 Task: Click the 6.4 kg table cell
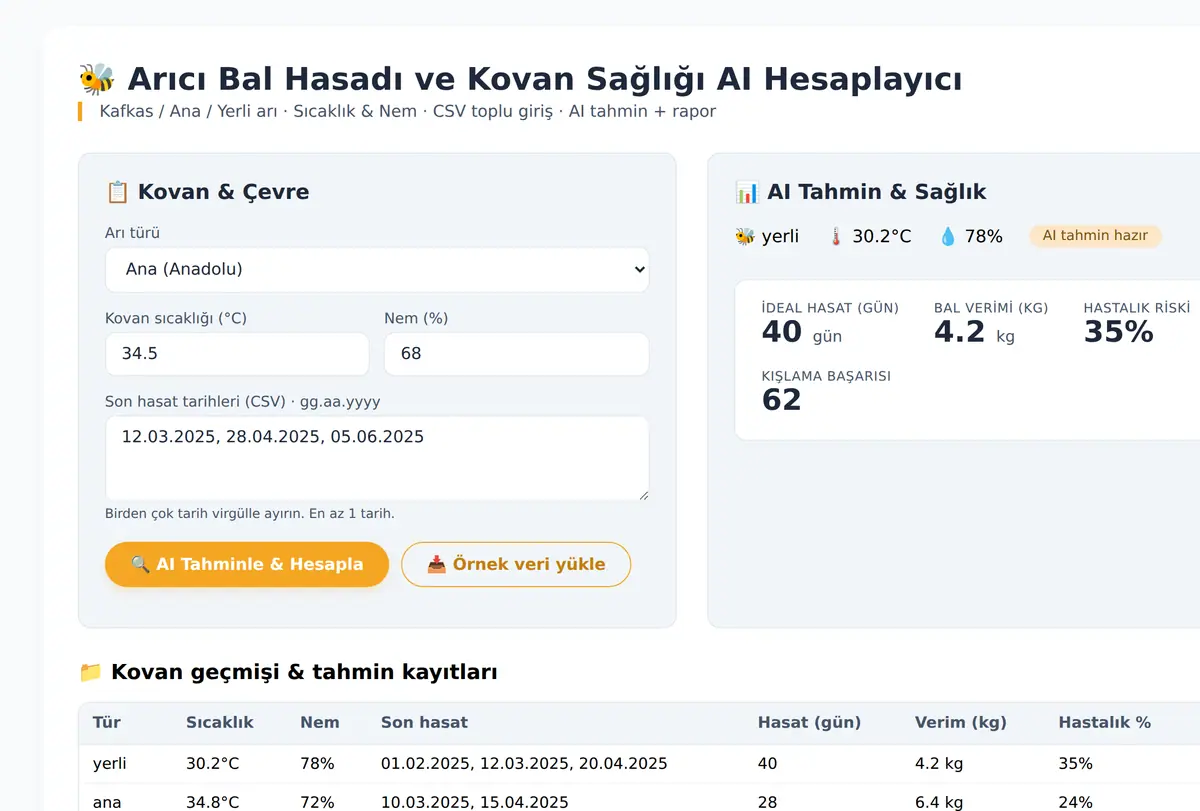pos(939,802)
